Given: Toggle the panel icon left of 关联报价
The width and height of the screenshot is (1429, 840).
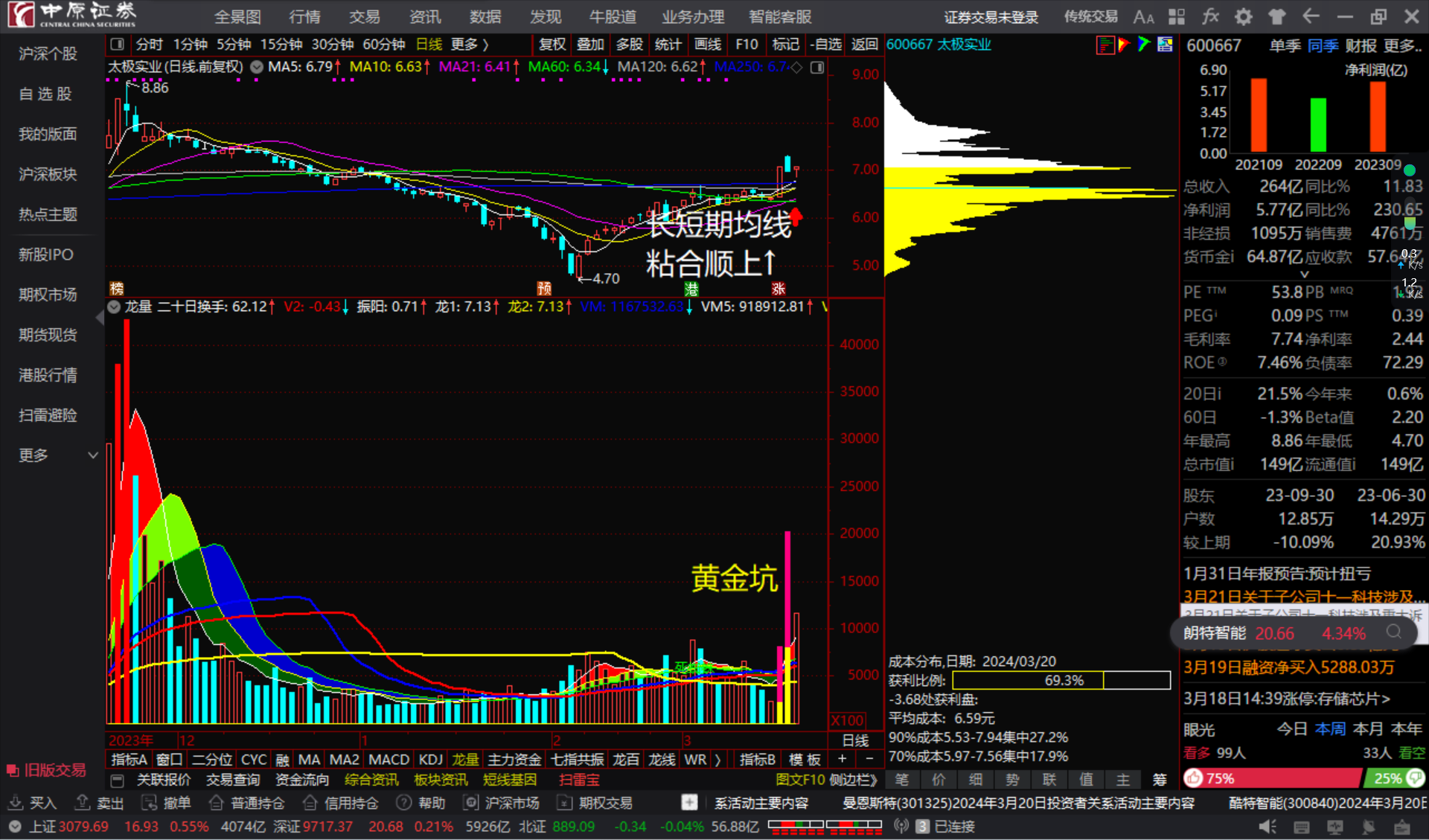Looking at the screenshot, I should pyautogui.click(x=117, y=780).
